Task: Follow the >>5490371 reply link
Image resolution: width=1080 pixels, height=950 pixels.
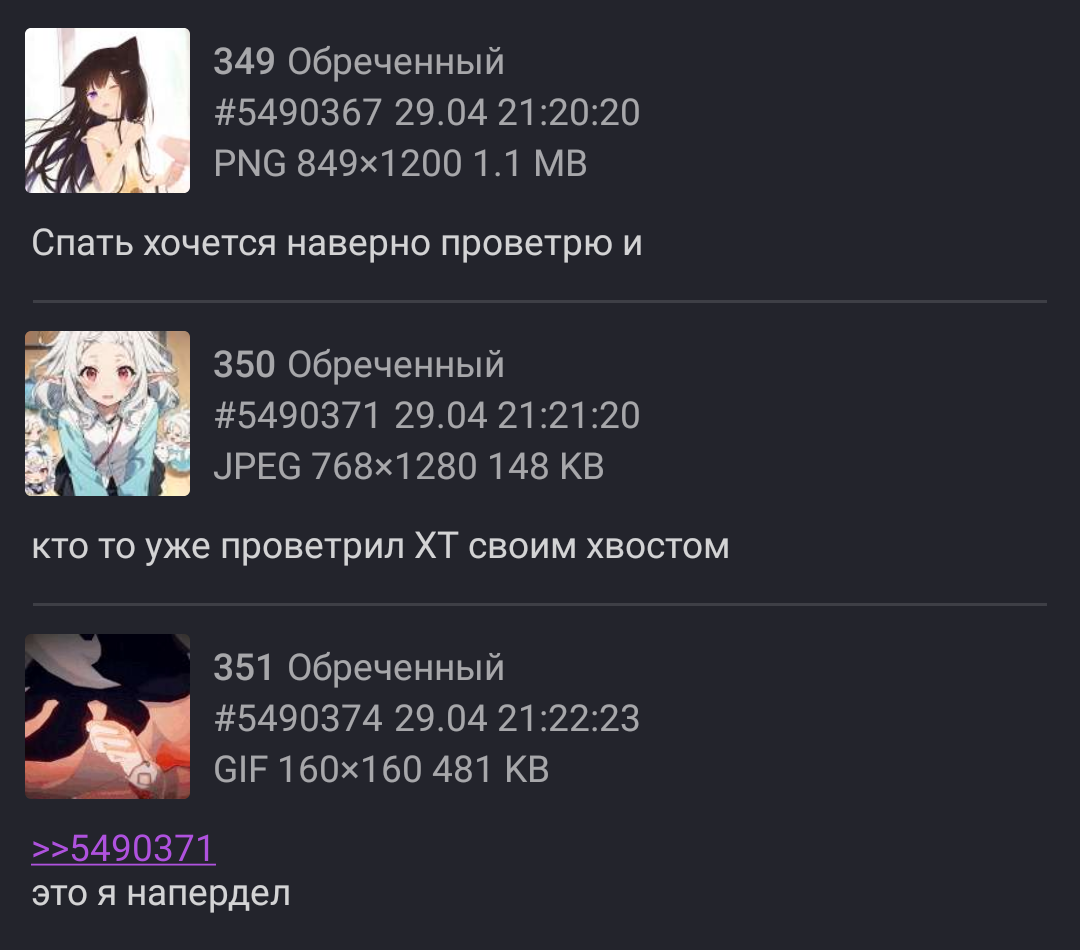Action: [x=123, y=848]
